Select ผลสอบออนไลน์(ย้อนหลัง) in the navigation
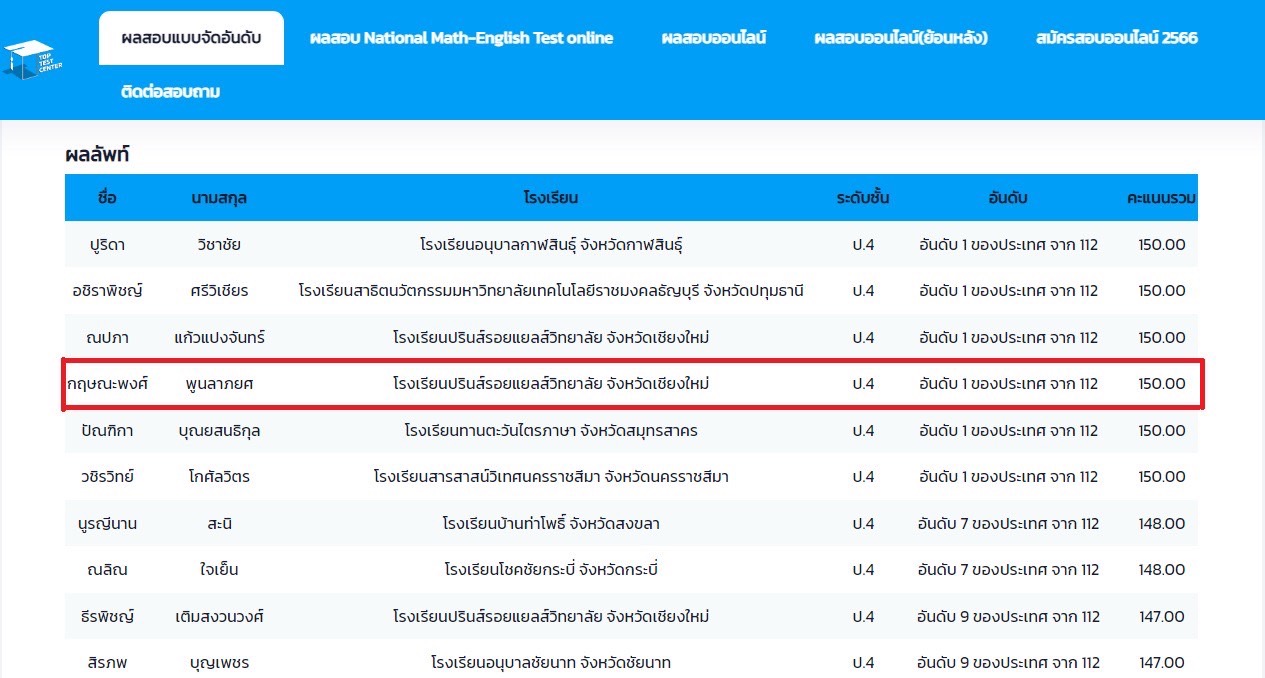Screen dimensions: 1265x678 (901, 38)
